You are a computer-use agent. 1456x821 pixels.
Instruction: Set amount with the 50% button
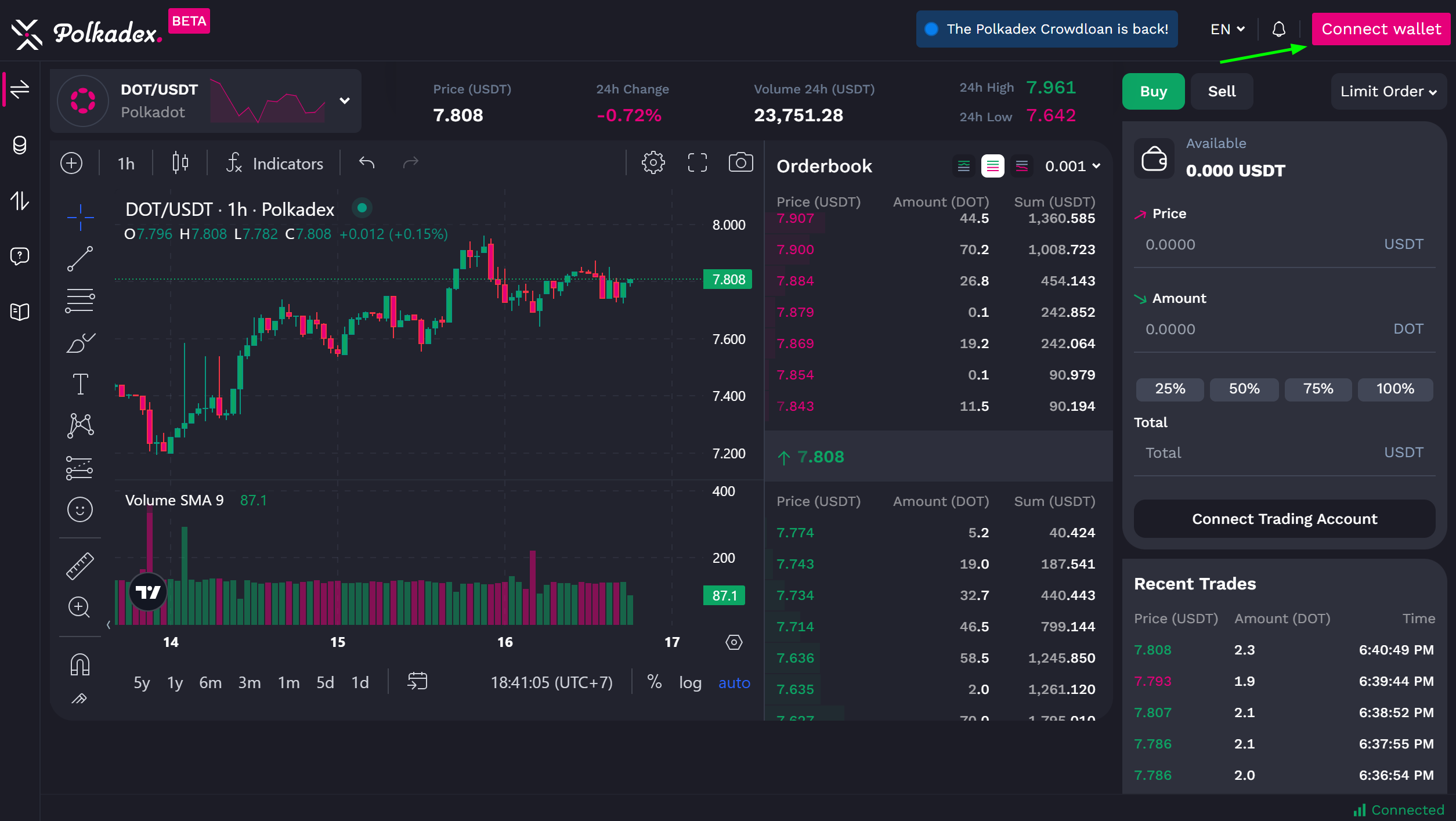click(x=1244, y=389)
